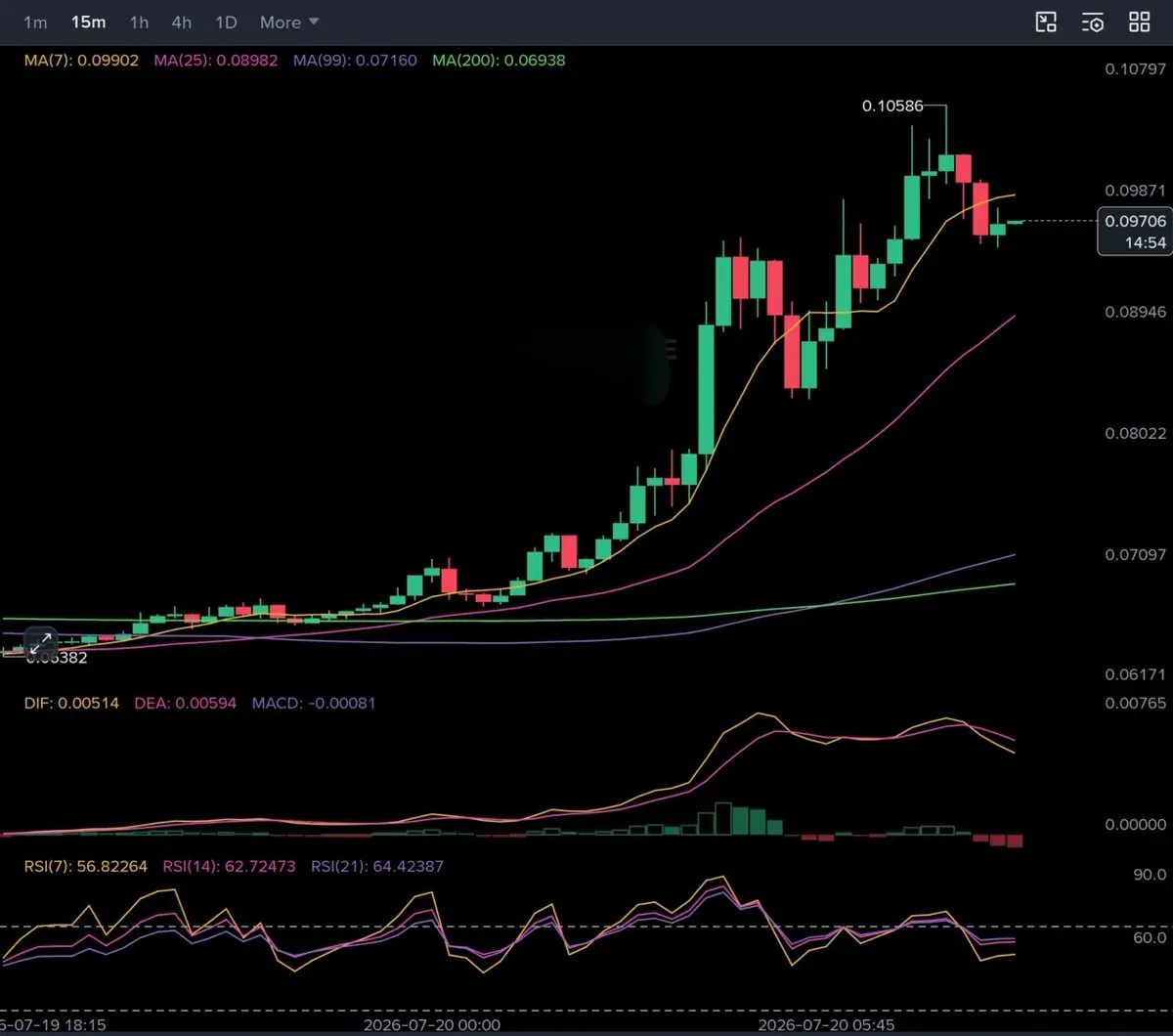Viewport: 1173px width, 1036px height.
Task: Click the DEA: 0.00594 indicator value
Action: click(x=186, y=703)
